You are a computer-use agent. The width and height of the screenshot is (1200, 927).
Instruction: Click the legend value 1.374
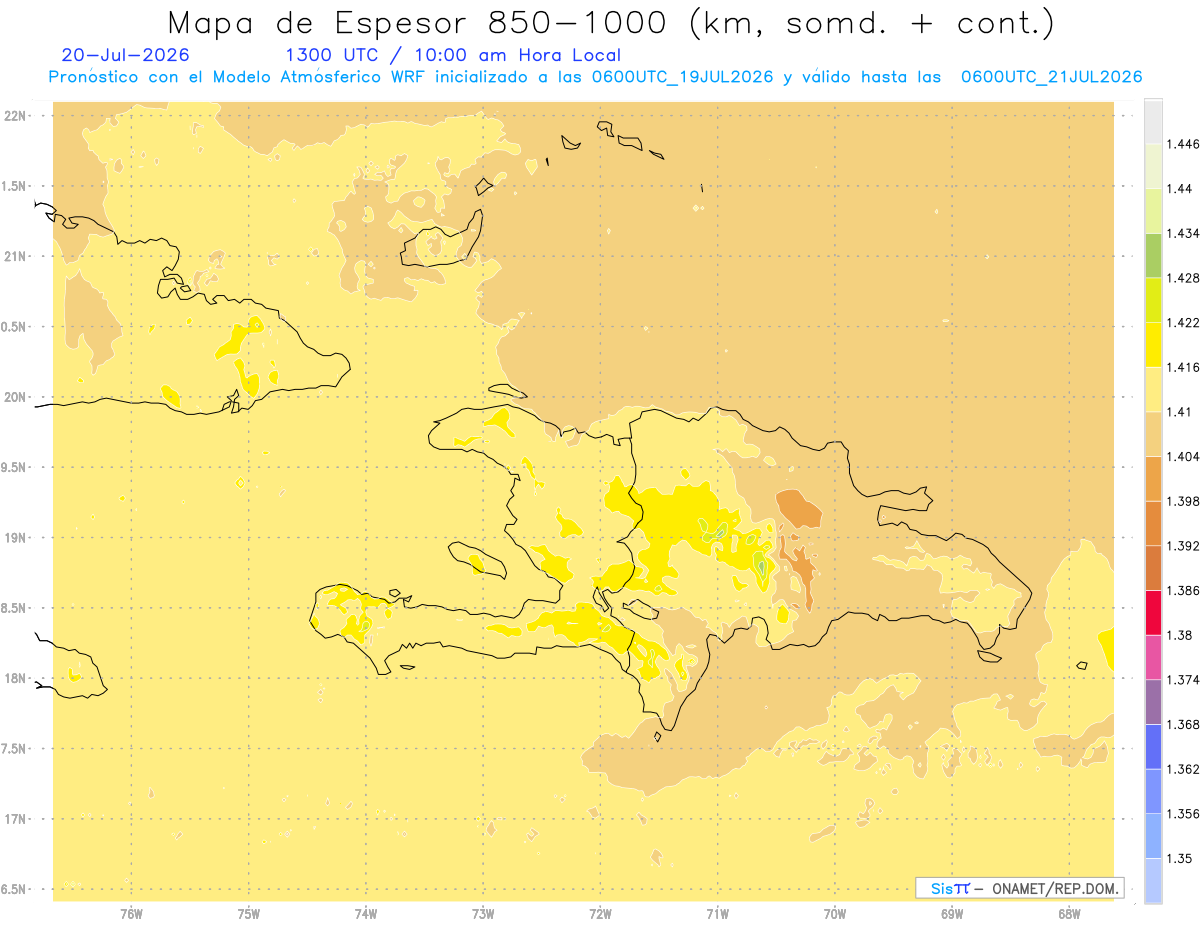coord(1183,679)
